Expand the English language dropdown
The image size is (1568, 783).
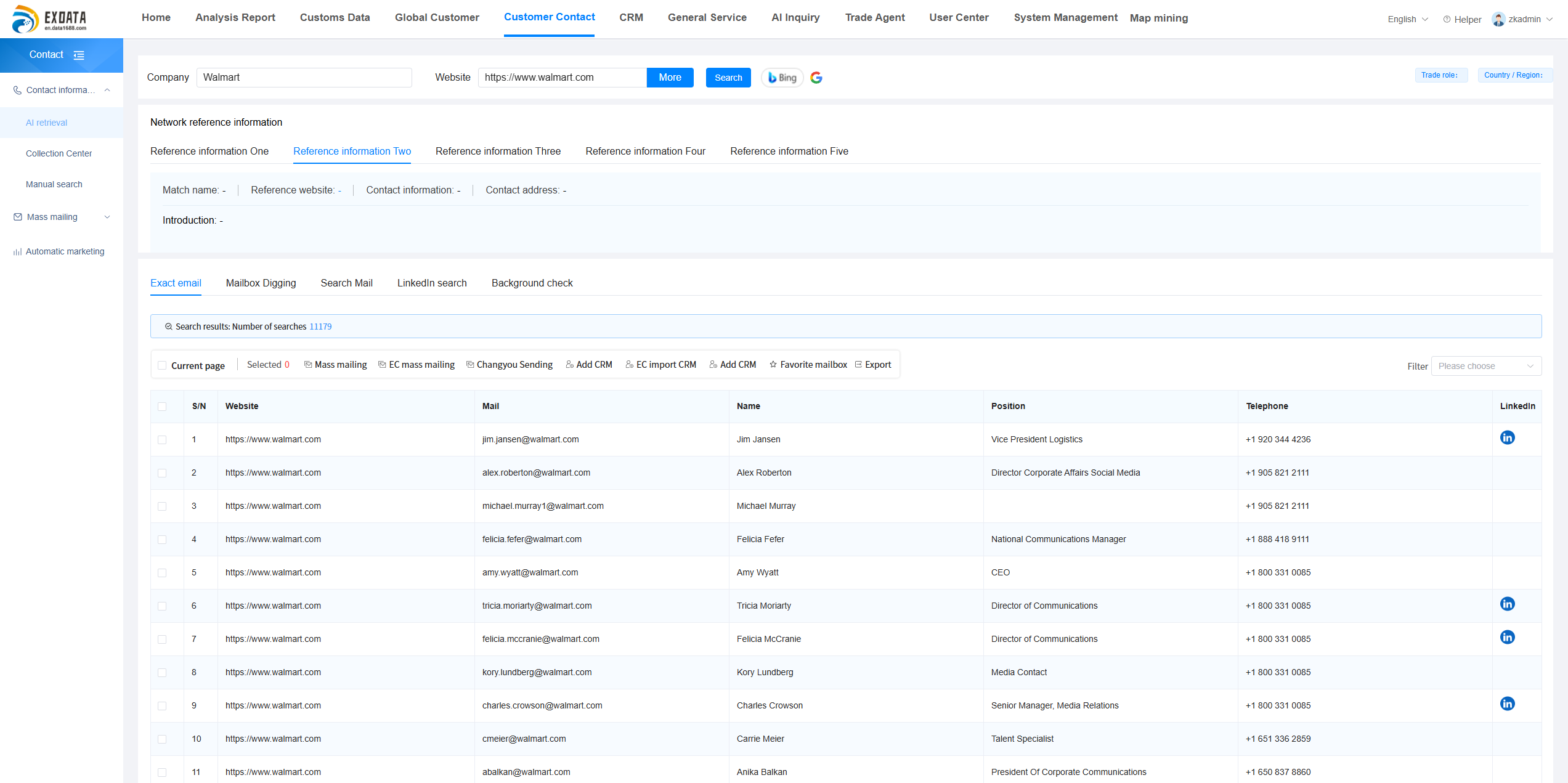click(x=1407, y=19)
